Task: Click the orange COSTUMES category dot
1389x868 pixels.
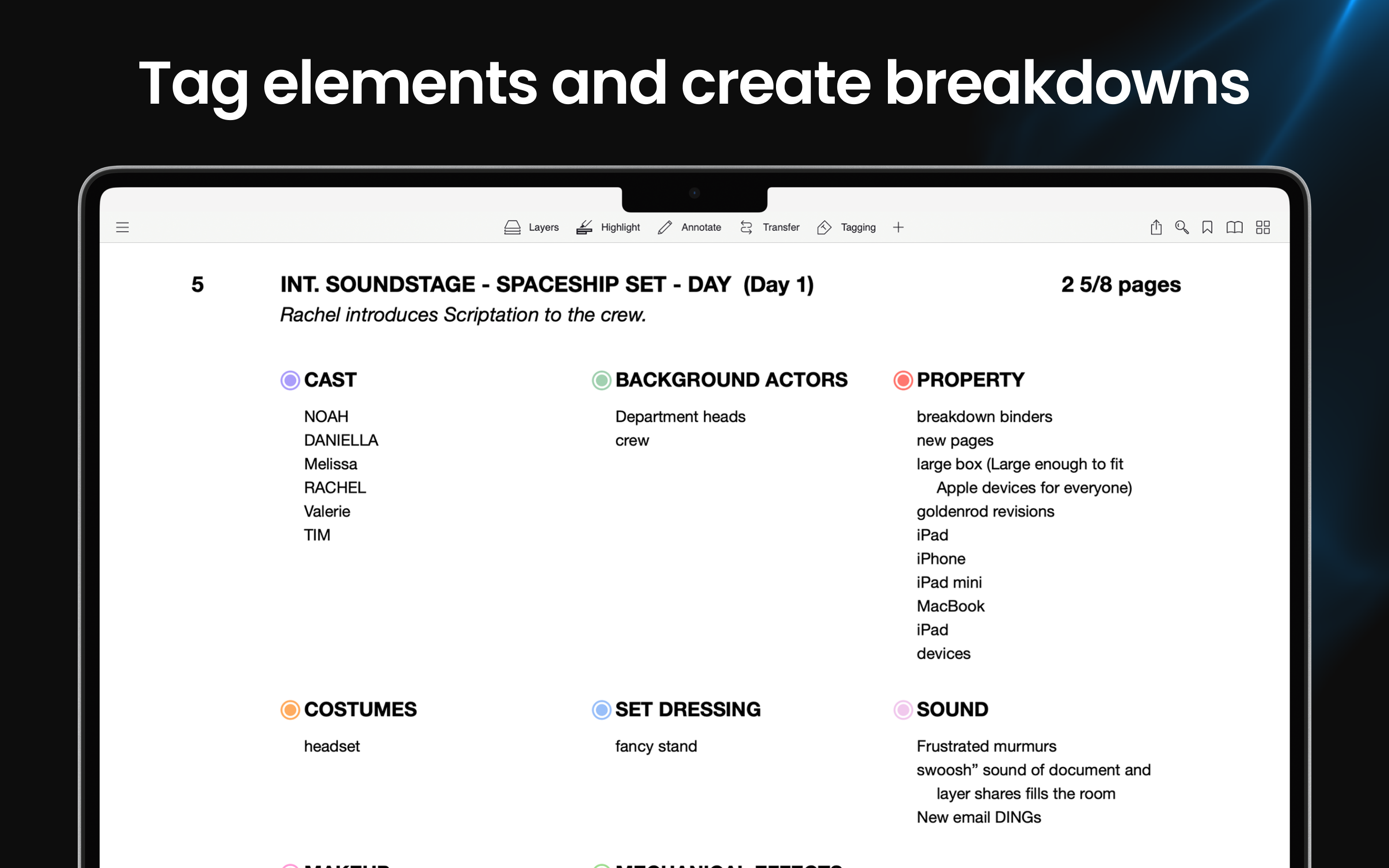Action: click(290, 709)
